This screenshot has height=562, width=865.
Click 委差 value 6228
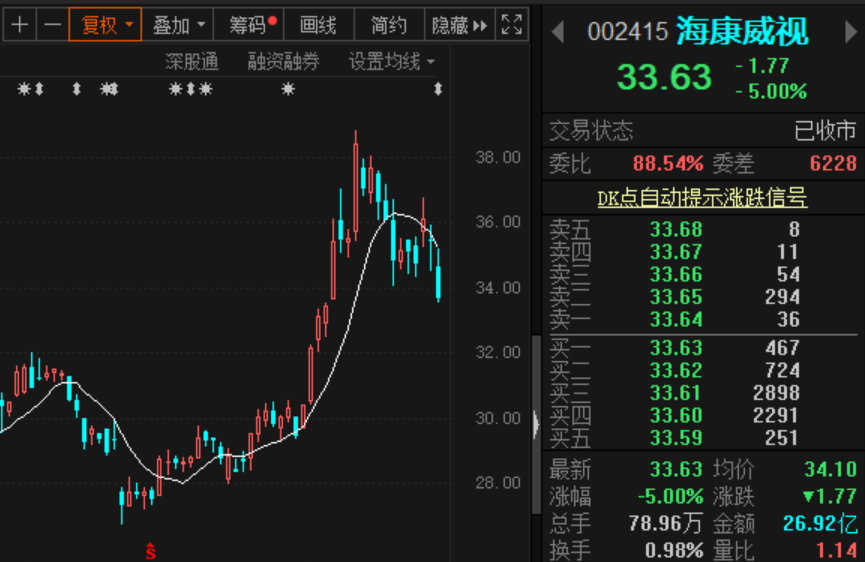pyautogui.click(x=833, y=164)
